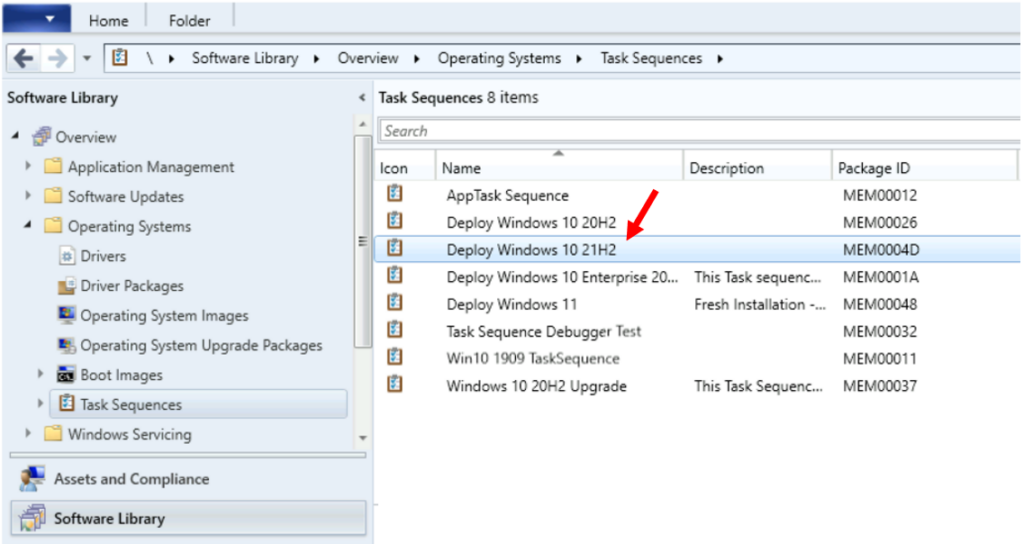
Task: Sort by the Name column header
Action: tap(559, 168)
